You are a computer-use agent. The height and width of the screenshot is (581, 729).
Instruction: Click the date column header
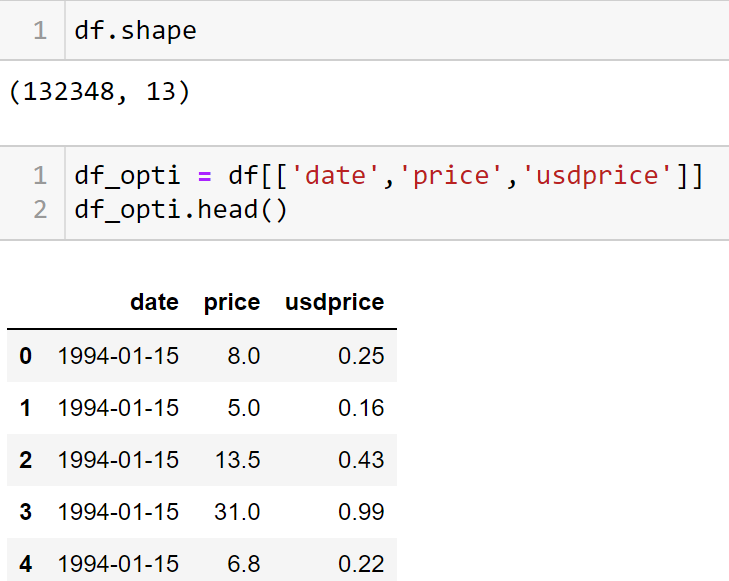tap(154, 303)
